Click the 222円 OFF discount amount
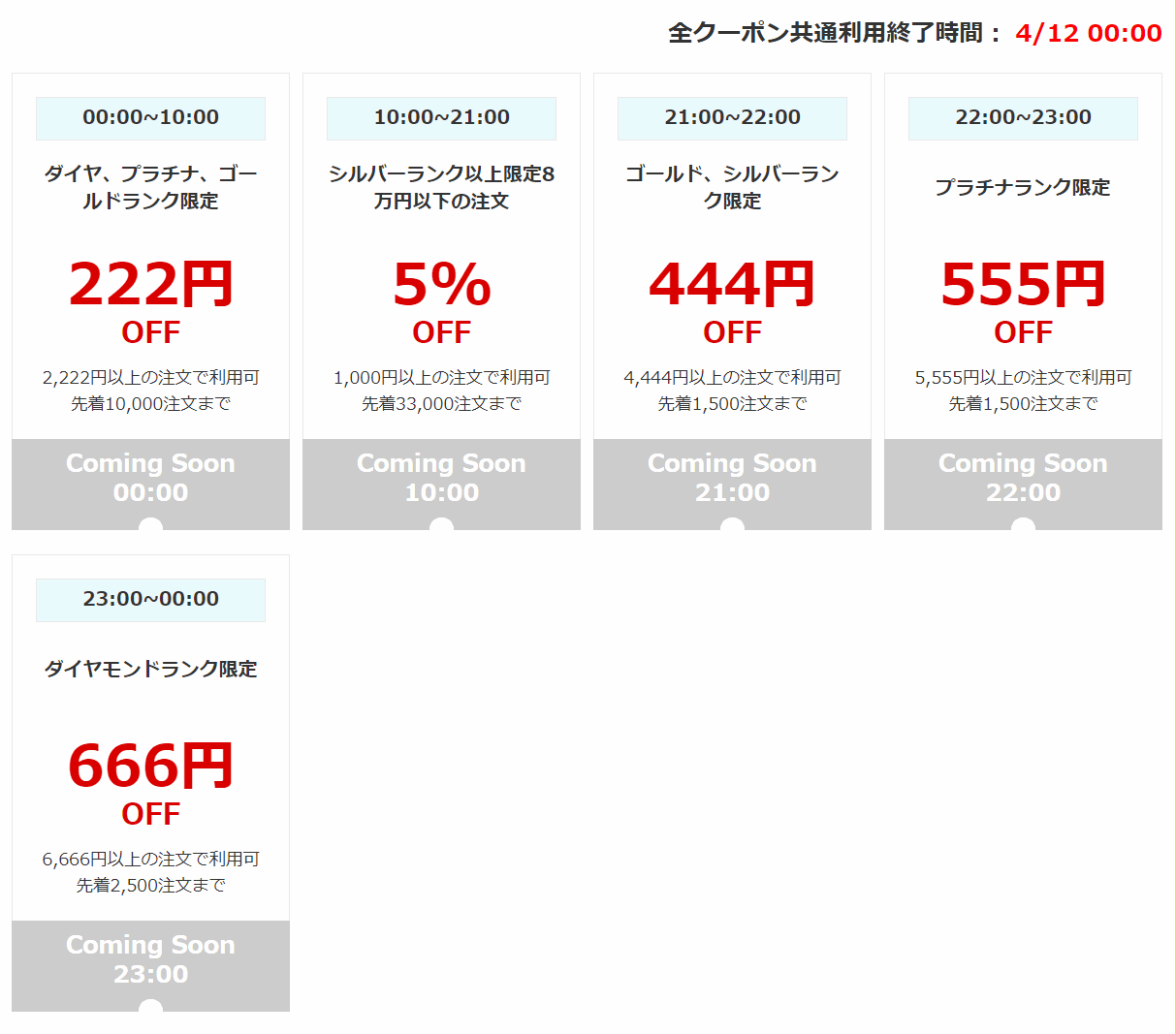The height and width of the screenshot is (1034, 1176). click(150, 302)
